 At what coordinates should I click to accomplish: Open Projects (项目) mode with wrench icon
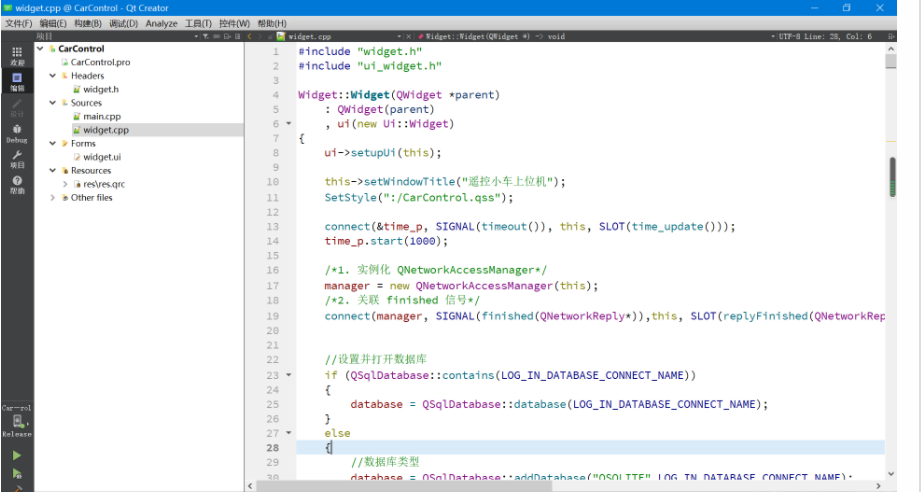pyautogui.click(x=17, y=159)
